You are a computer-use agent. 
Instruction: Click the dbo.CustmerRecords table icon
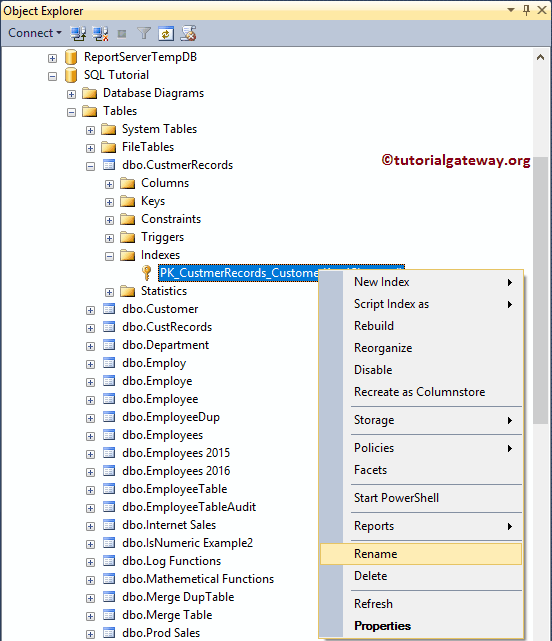(109, 165)
